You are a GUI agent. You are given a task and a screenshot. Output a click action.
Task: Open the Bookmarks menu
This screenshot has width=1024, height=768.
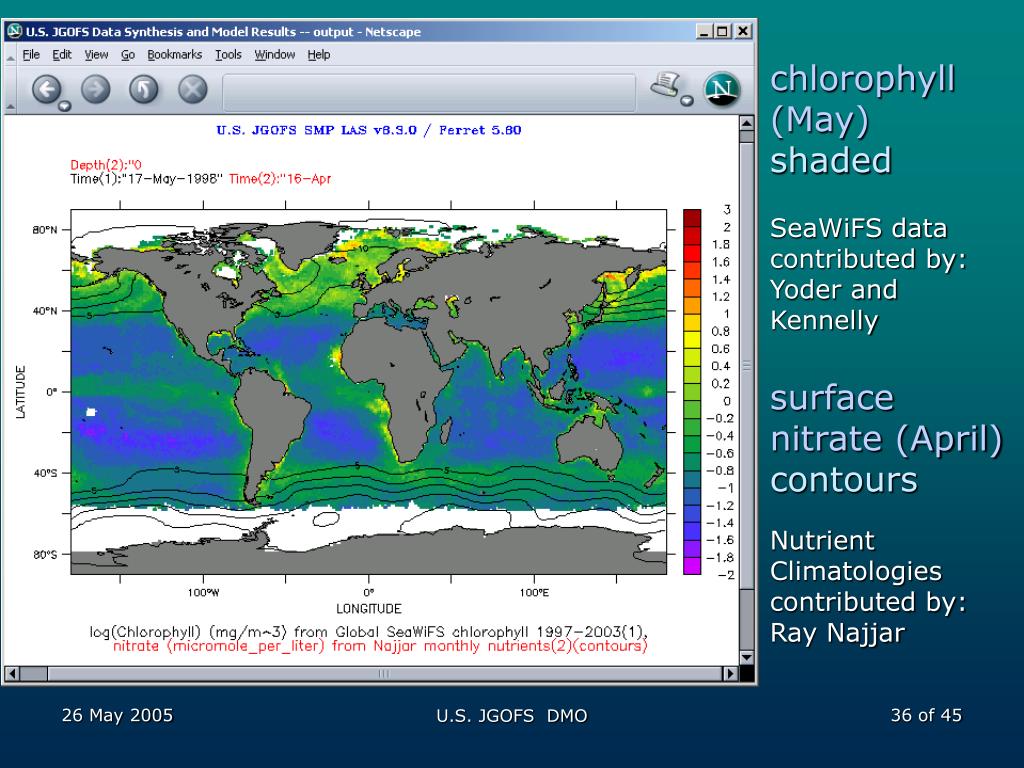pos(174,55)
